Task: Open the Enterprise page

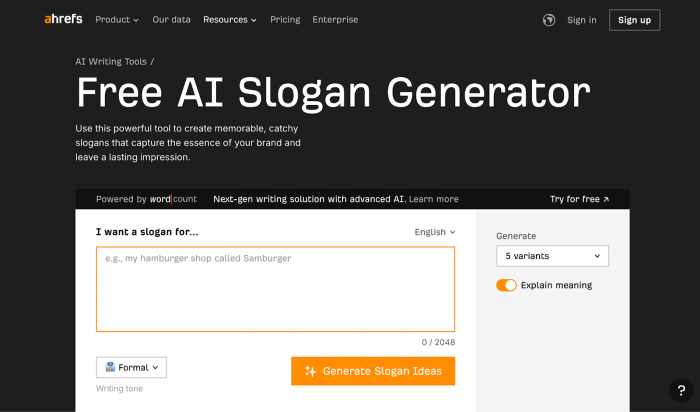Action: pyautogui.click(x=335, y=20)
